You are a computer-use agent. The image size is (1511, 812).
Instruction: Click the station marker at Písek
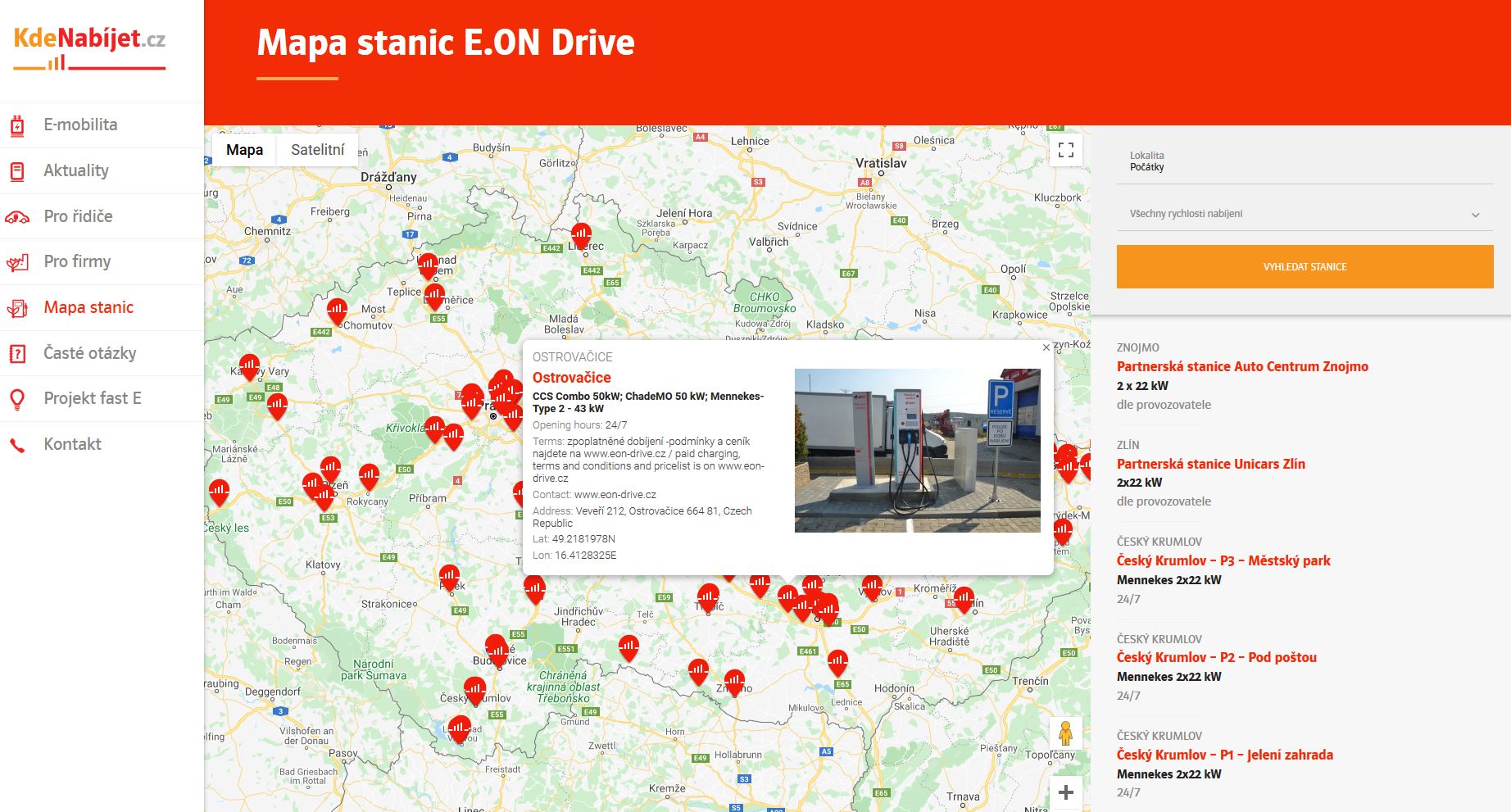click(449, 578)
